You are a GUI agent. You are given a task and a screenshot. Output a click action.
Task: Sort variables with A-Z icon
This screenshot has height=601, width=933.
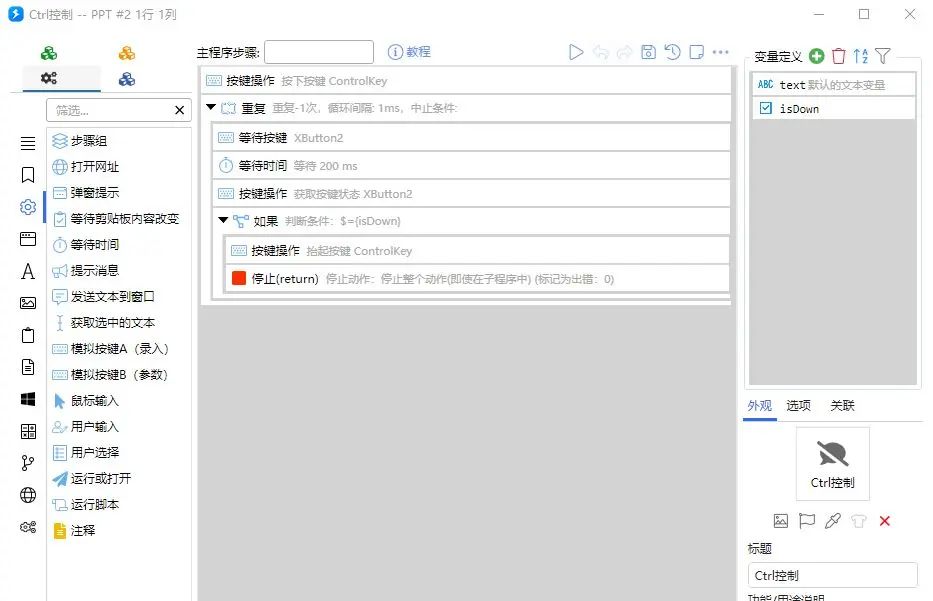click(860, 56)
